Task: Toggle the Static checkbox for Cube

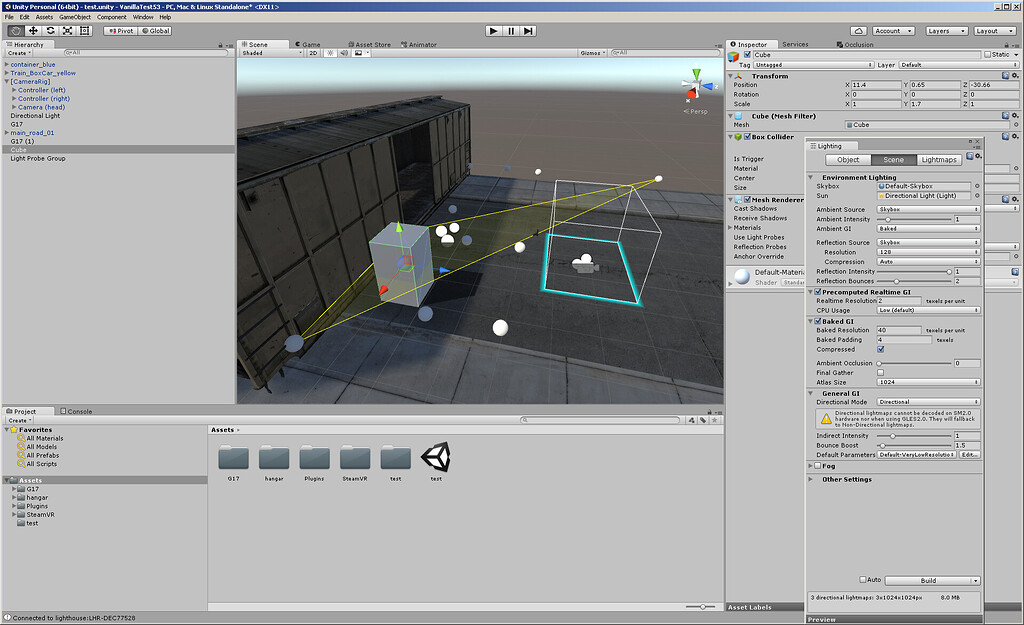Action: [x=989, y=54]
